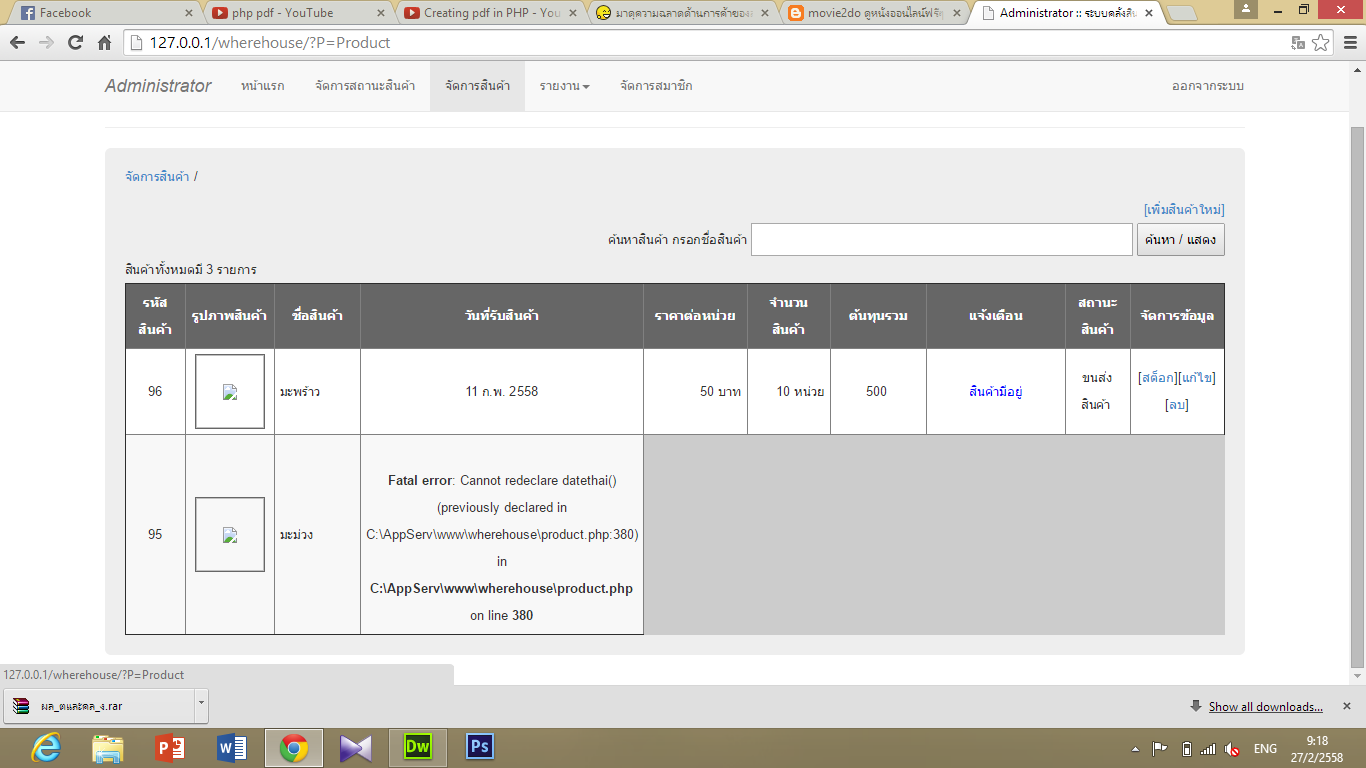This screenshot has height=768, width=1366.
Task: Close the Facebook tab
Action: pos(189,13)
